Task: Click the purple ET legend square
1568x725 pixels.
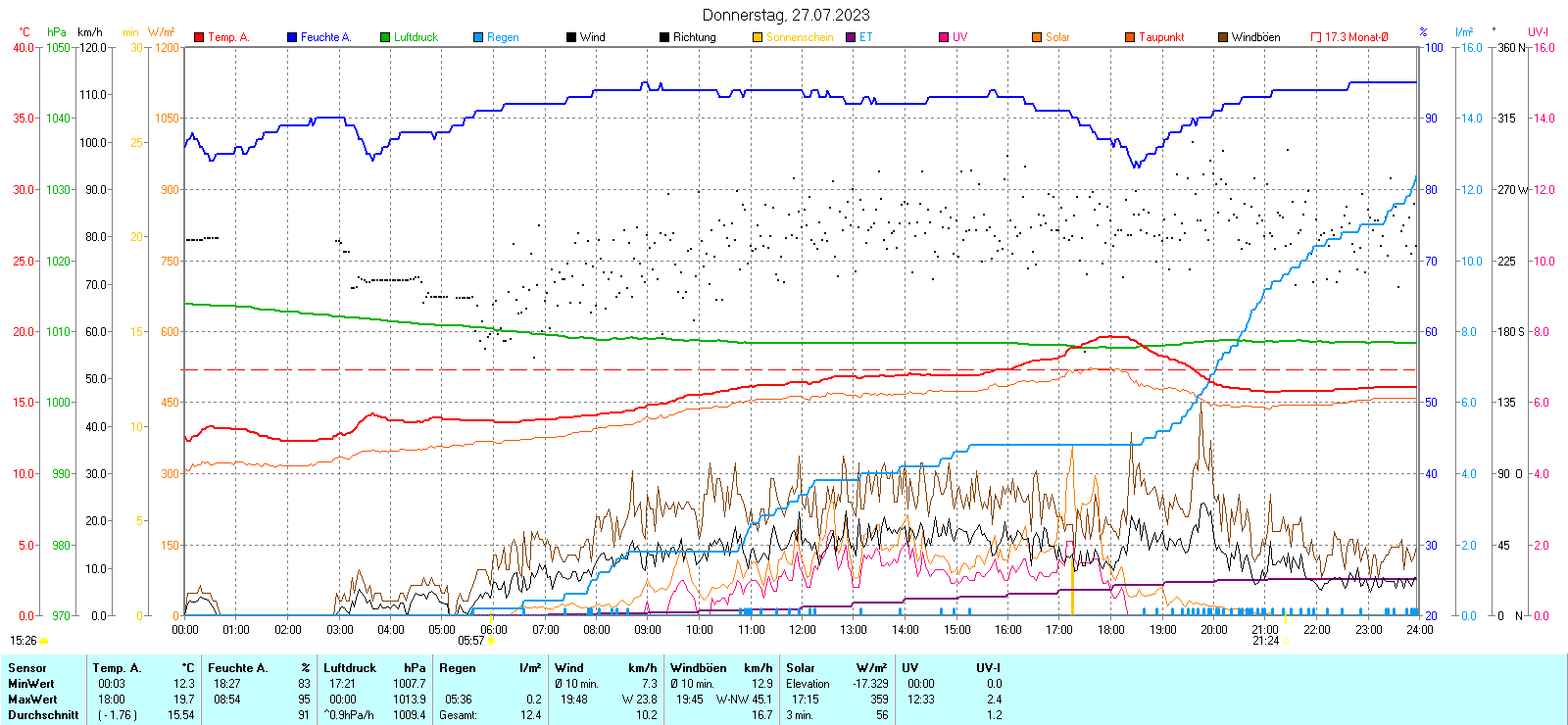Action: pos(851,37)
